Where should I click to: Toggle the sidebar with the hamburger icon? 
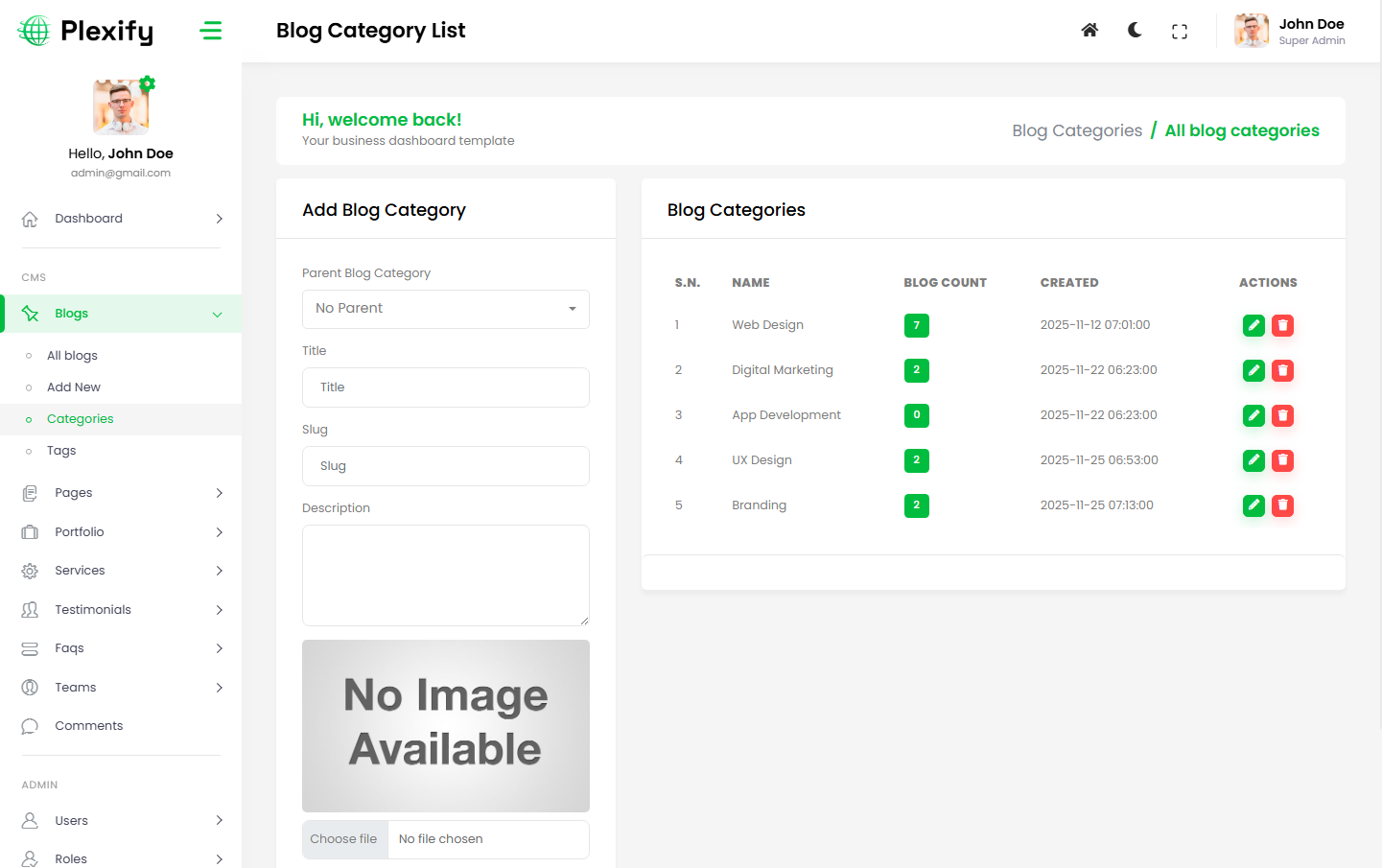(x=211, y=31)
